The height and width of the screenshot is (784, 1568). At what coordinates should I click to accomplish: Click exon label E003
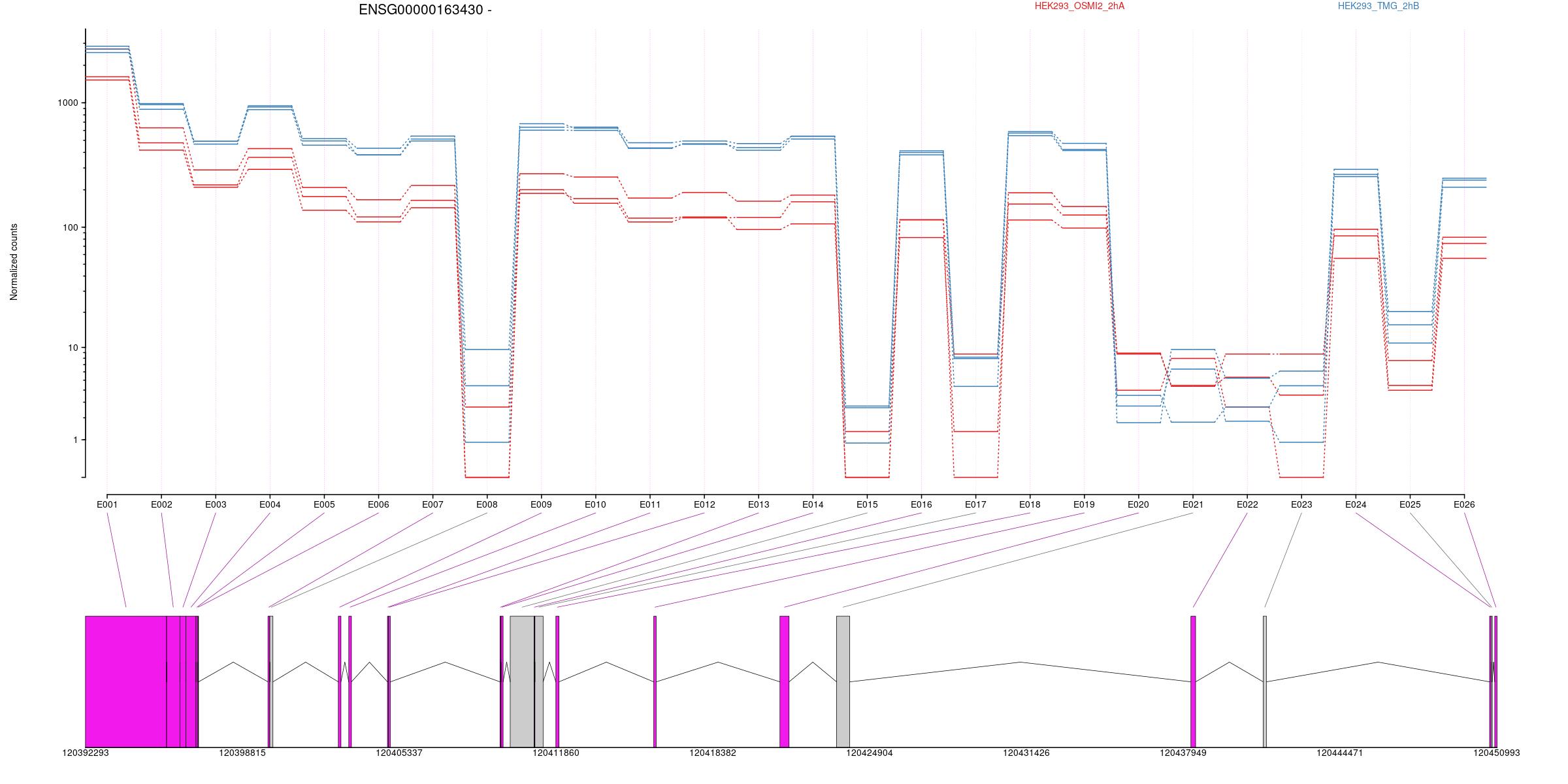click(216, 504)
